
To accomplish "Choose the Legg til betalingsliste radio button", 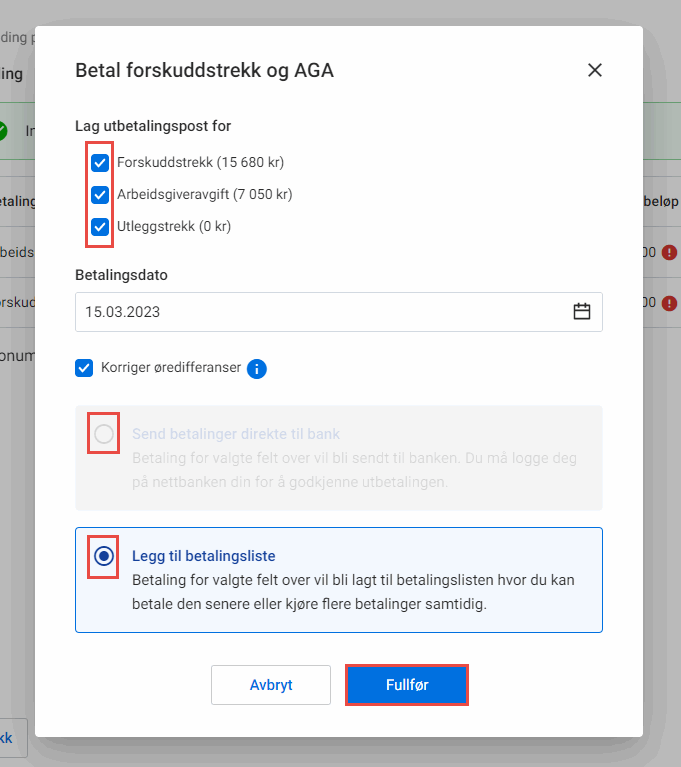I will (104, 556).
